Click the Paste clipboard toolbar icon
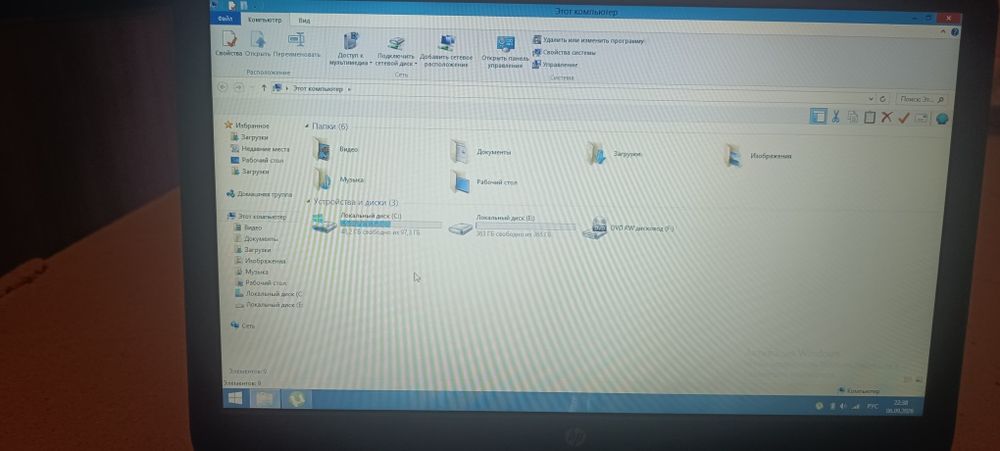Viewport: 1000px width, 451px height. click(870, 117)
